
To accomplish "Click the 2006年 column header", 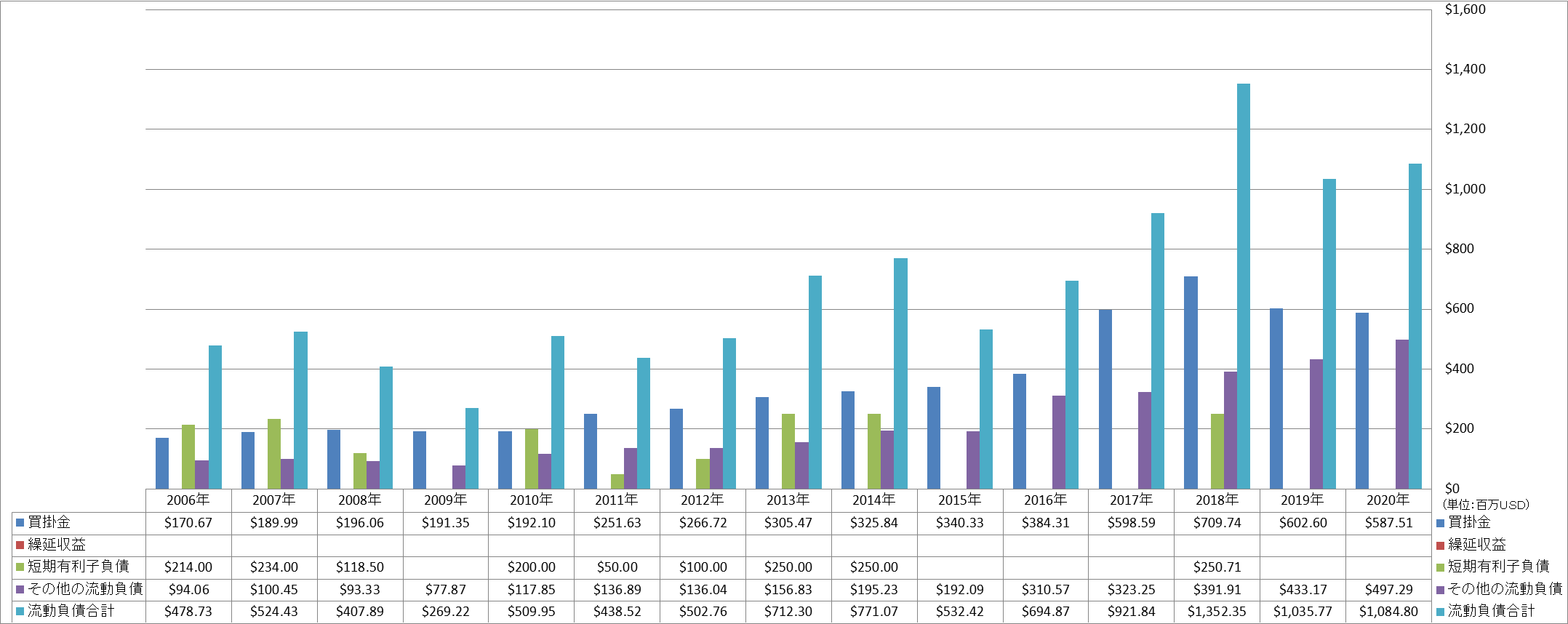I will point(188,500).
